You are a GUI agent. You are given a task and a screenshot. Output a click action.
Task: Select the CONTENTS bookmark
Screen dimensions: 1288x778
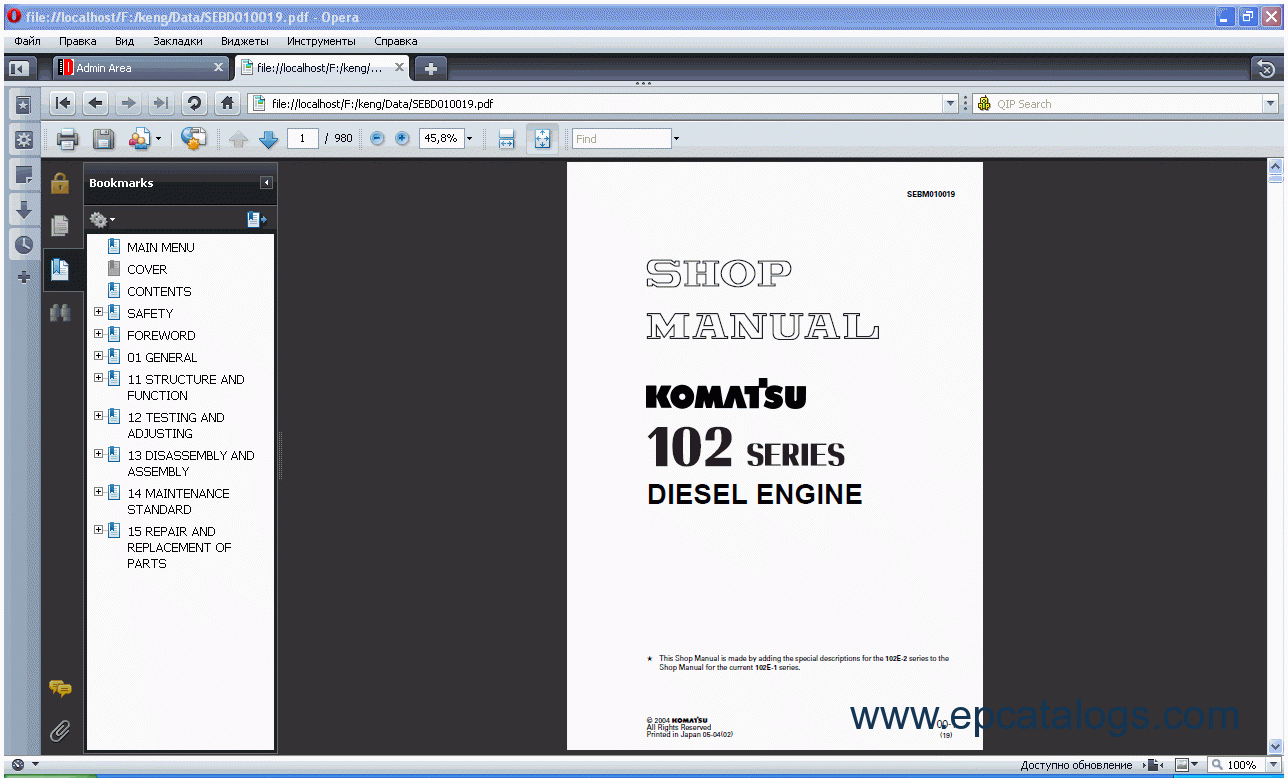(x=159, y=291)
